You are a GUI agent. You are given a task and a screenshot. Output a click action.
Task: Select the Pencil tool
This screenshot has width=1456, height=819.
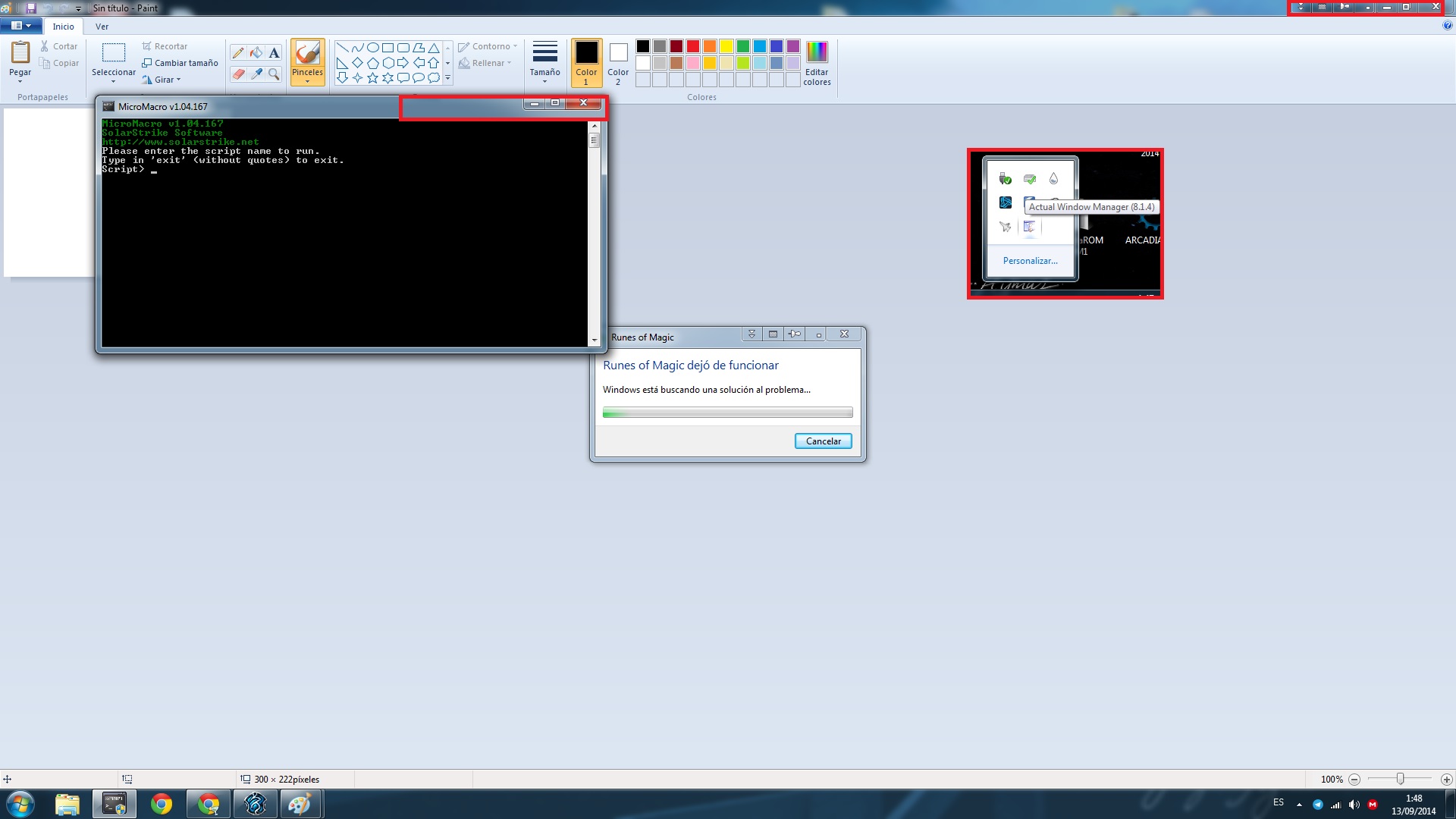tap(238, 53)
